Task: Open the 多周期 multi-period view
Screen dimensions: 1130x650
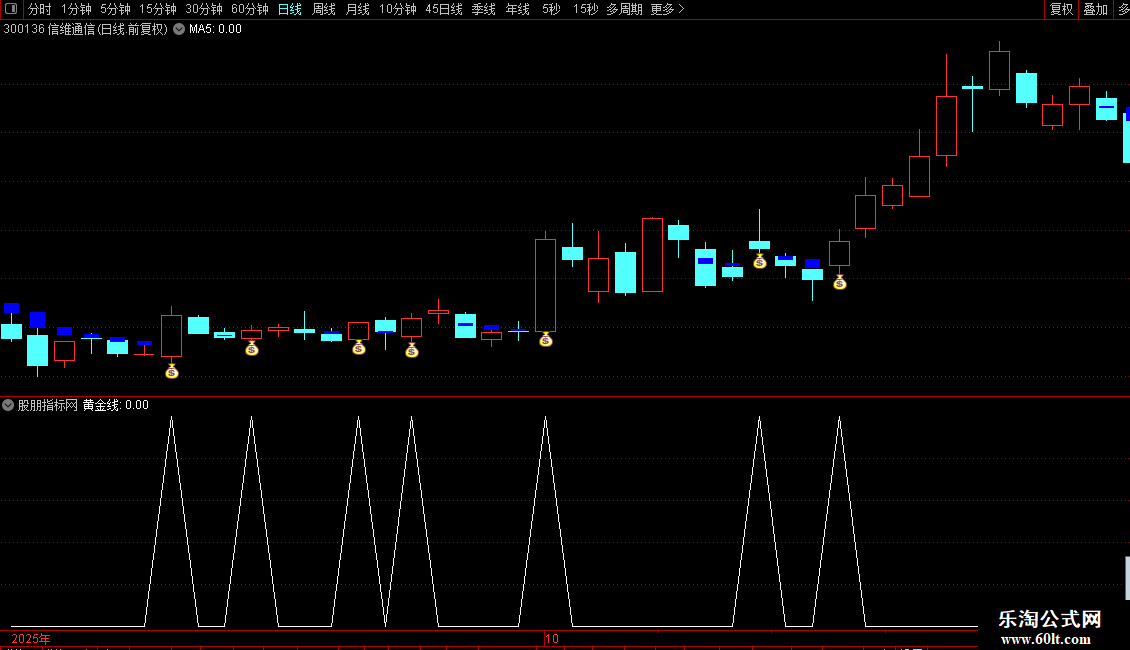Action: pyautogui.click(x=624, y=9)
